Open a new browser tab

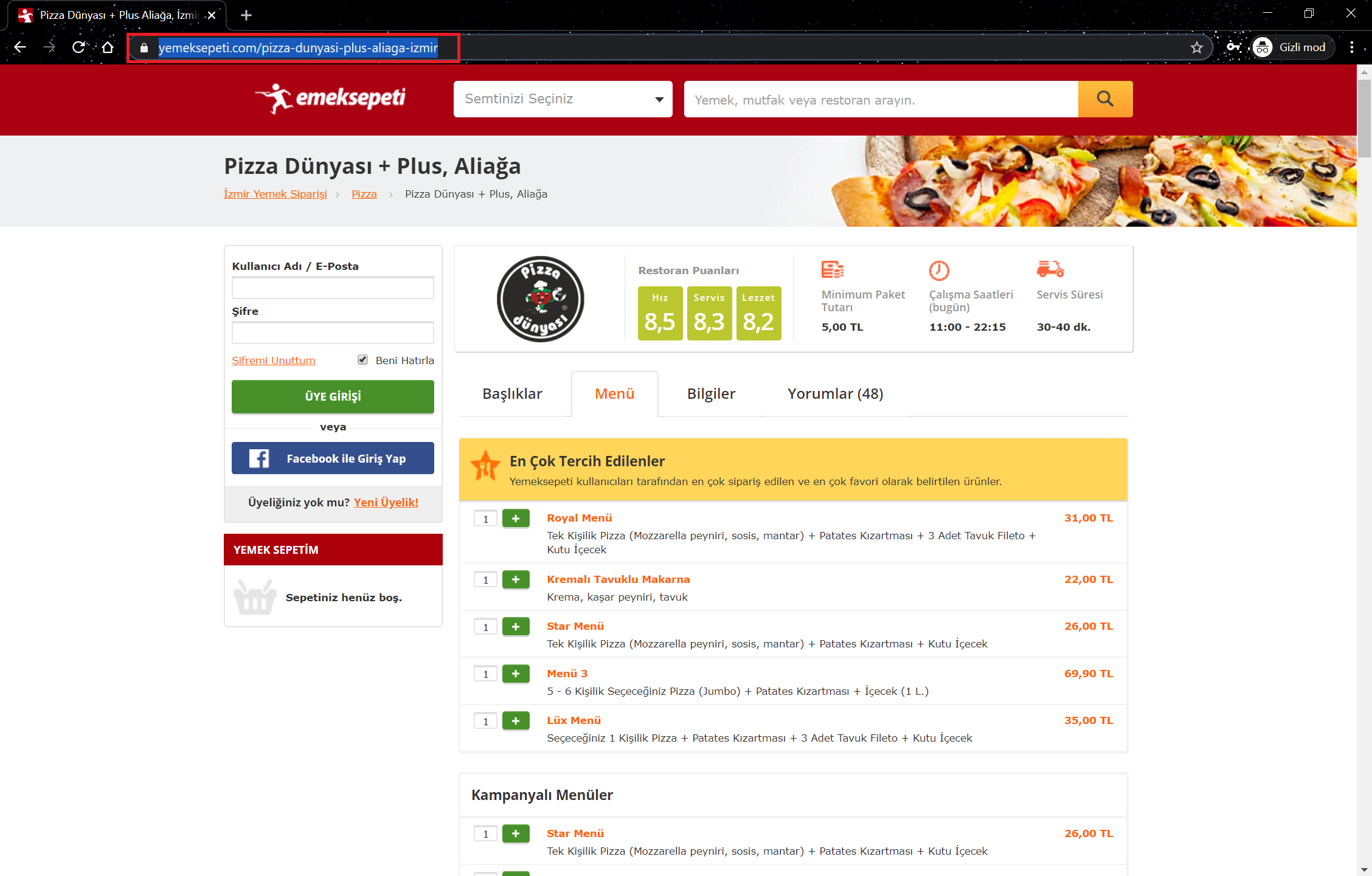pyautogui.click(x=246, y=15)
